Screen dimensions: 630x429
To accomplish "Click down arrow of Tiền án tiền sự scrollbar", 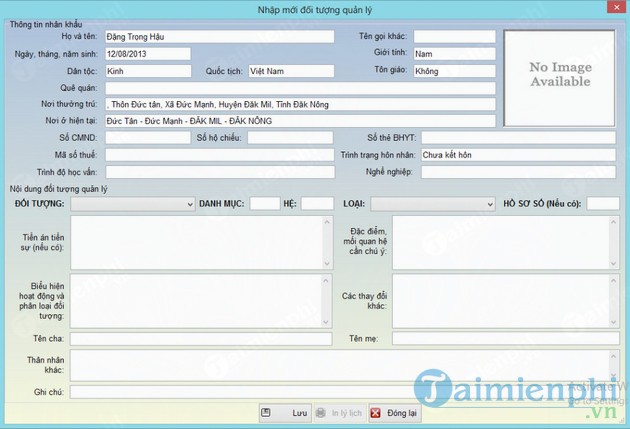I will [327, 264].
